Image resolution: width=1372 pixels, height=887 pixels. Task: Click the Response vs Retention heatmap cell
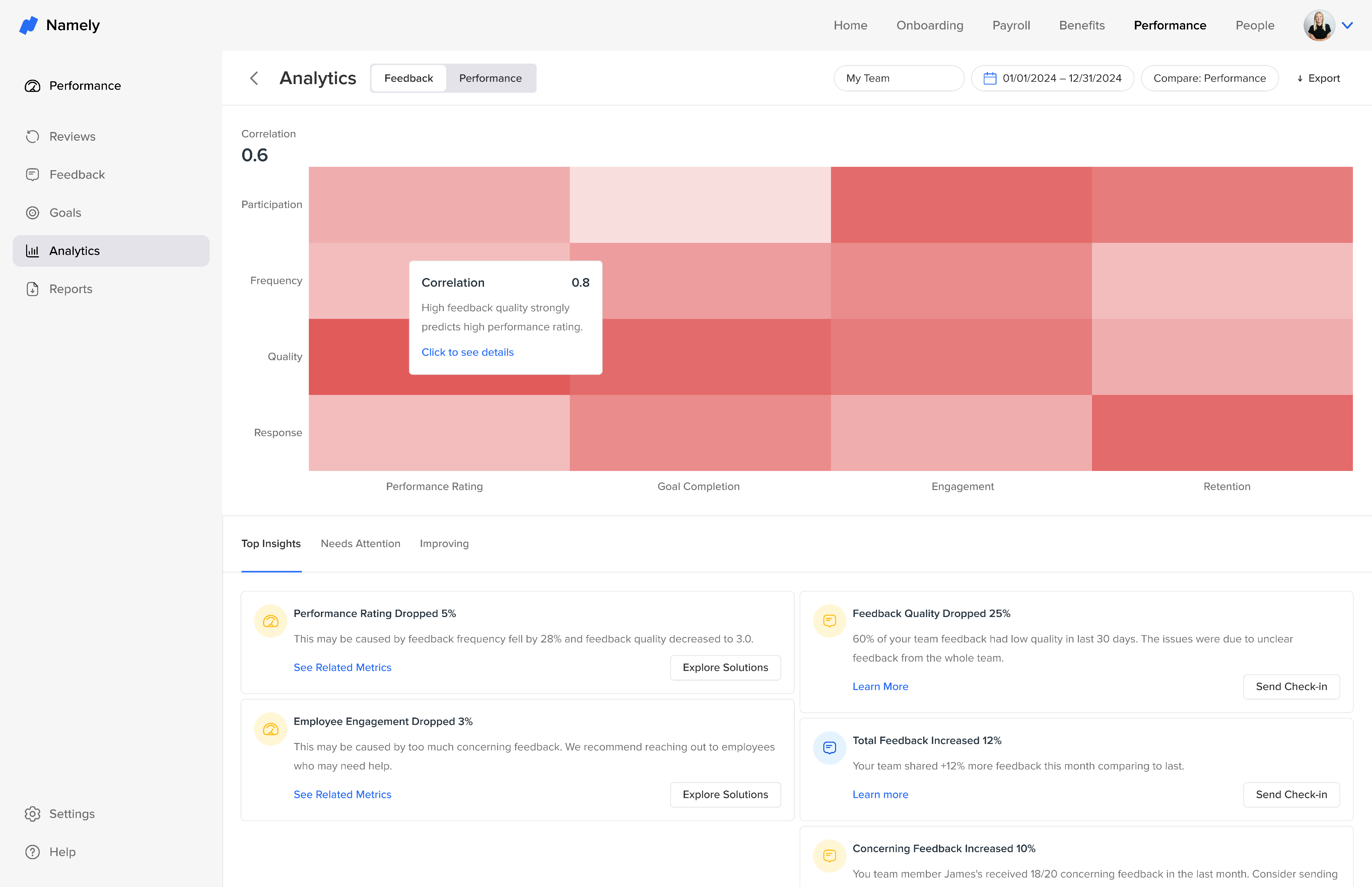1222,432
